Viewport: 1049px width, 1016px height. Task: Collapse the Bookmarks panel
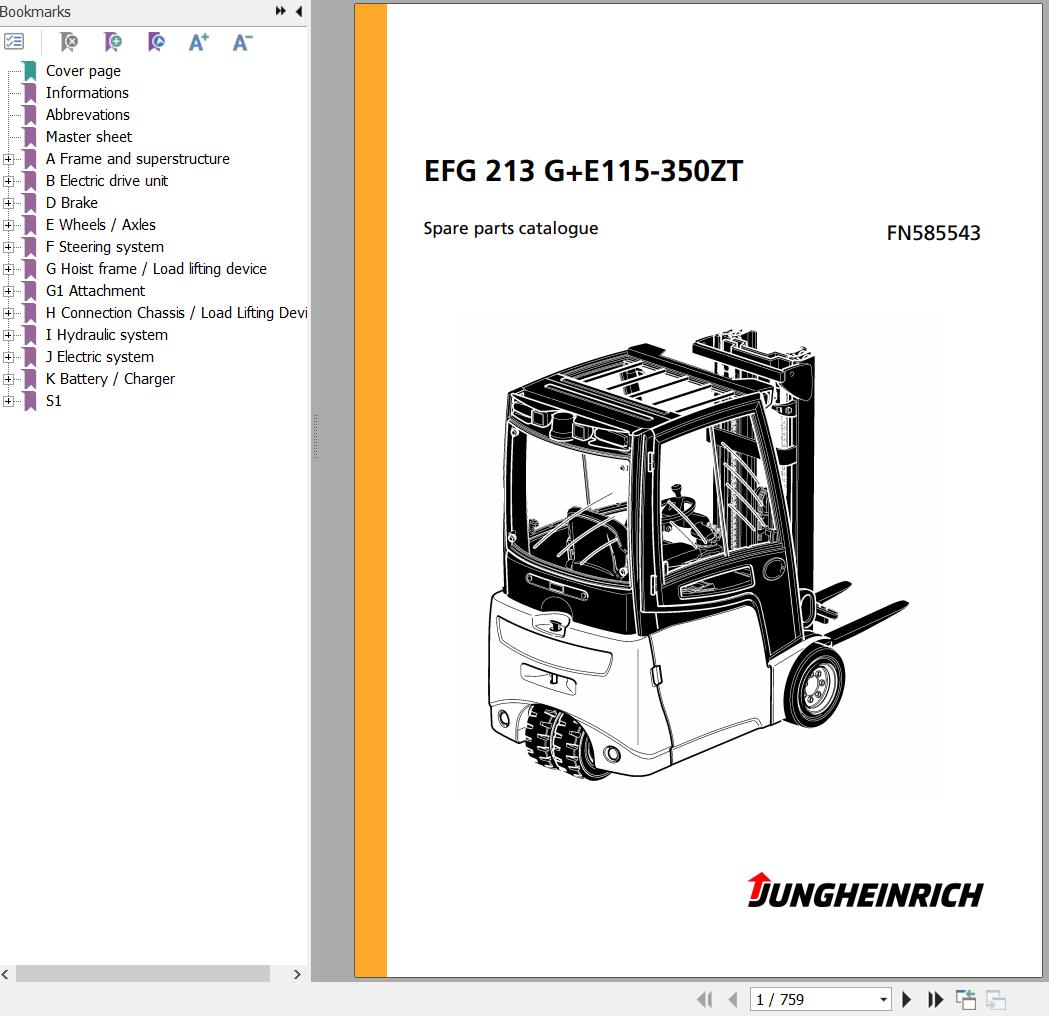[x=299, y=12]
